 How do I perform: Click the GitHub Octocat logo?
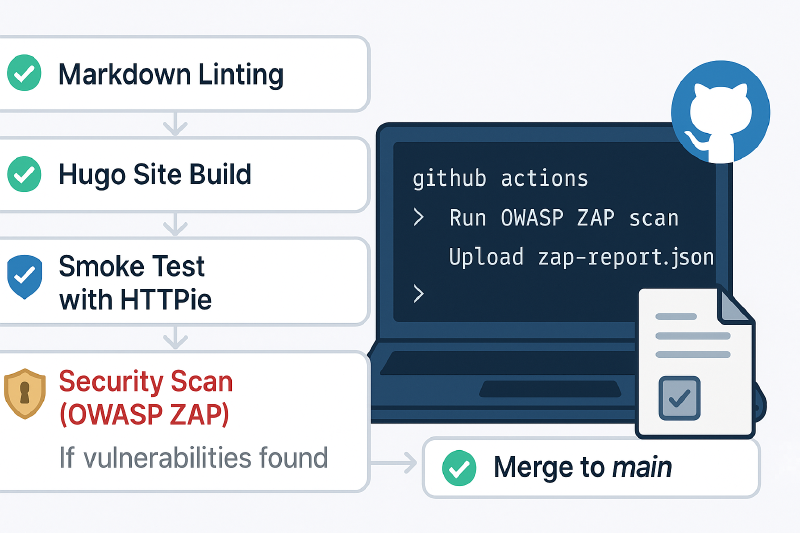[720, 112]
